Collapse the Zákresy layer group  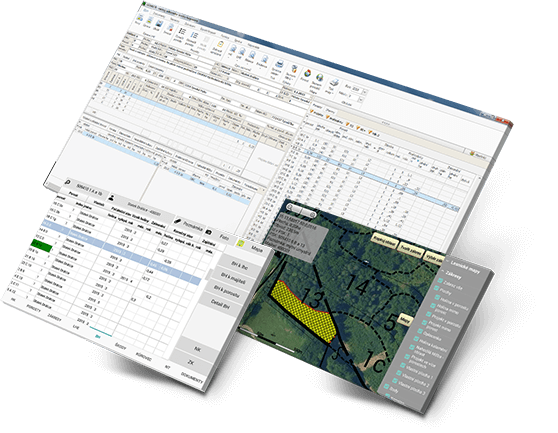point(442,271)
